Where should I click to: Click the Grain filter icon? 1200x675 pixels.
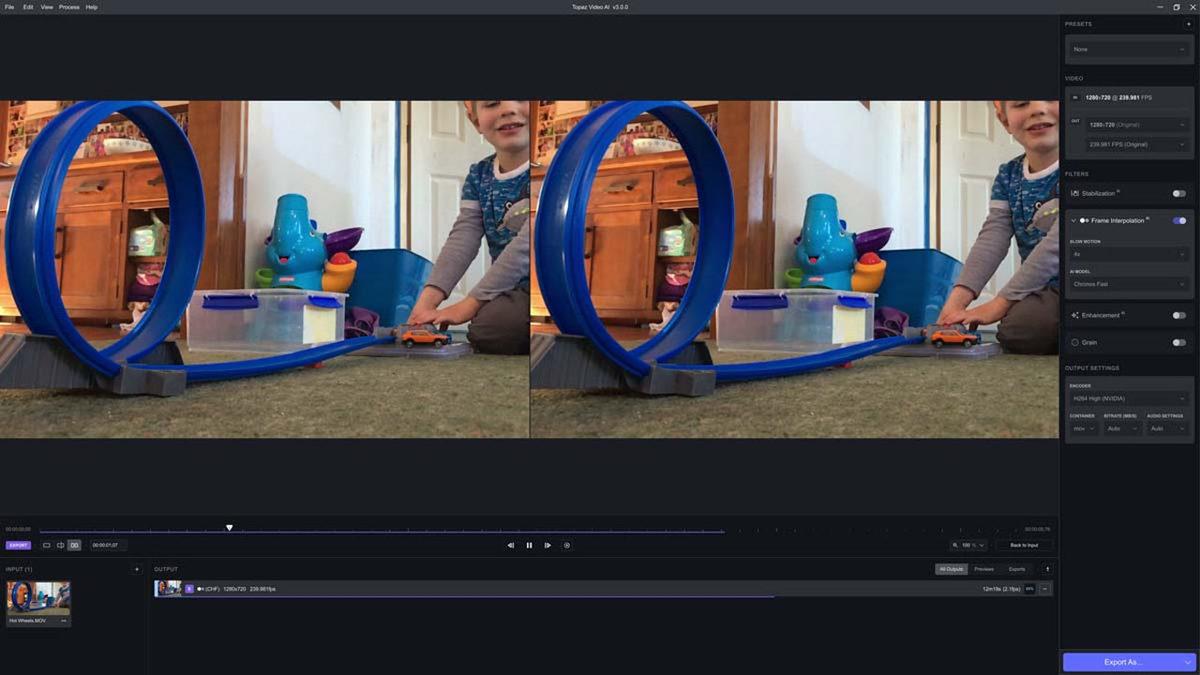coord(1074,342)
